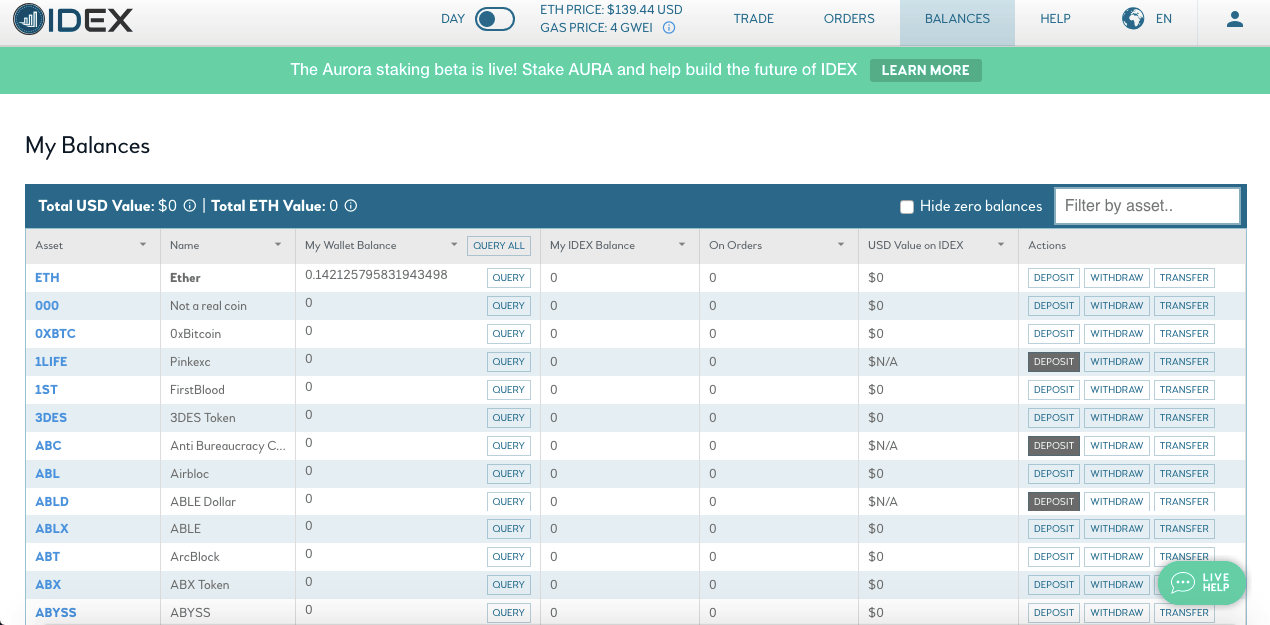Open the ETH asset link

(47, 278)
